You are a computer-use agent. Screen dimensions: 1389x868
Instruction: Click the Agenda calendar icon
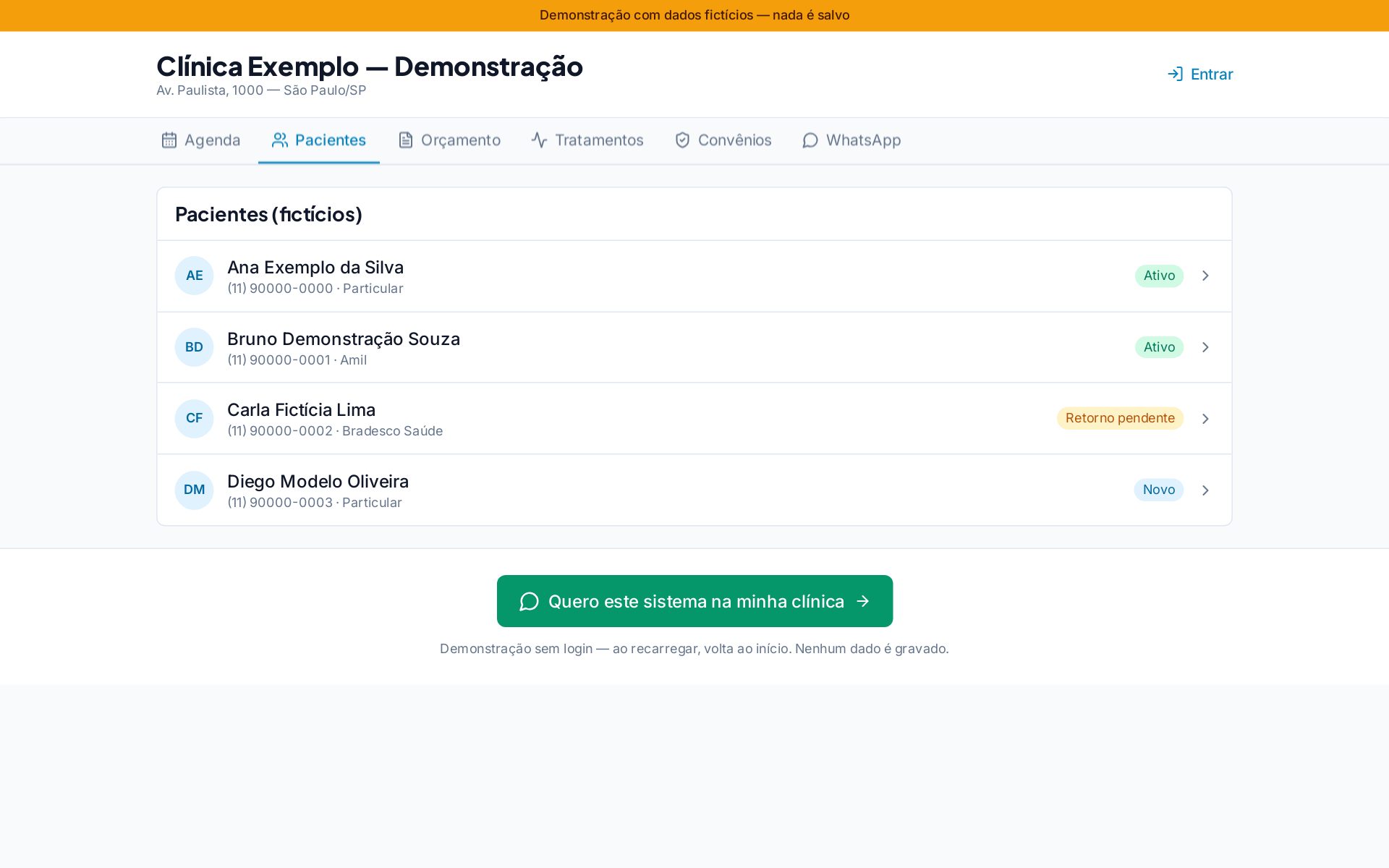pos(169,140)
